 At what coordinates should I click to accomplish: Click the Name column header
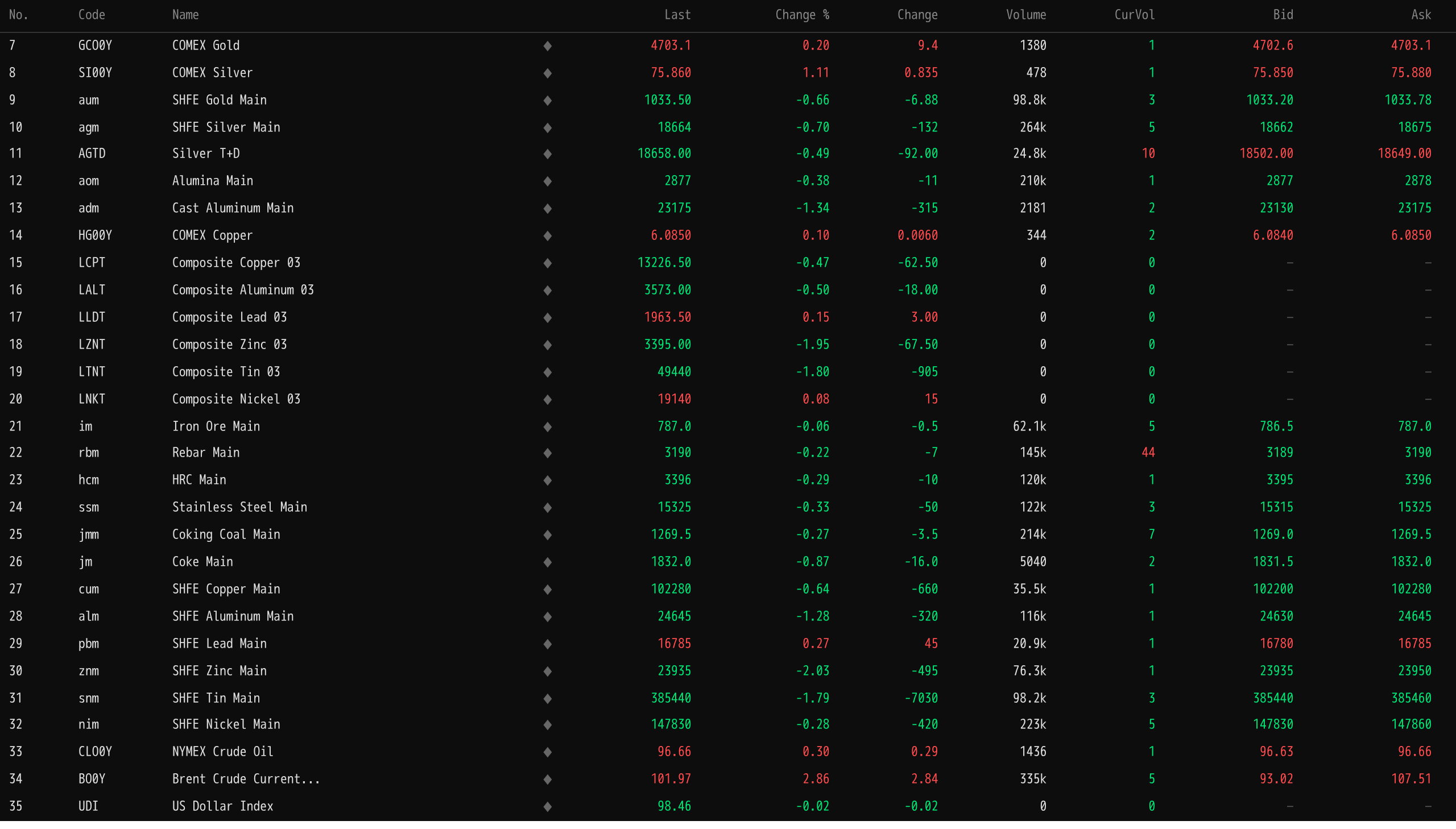tap(185, 15)
